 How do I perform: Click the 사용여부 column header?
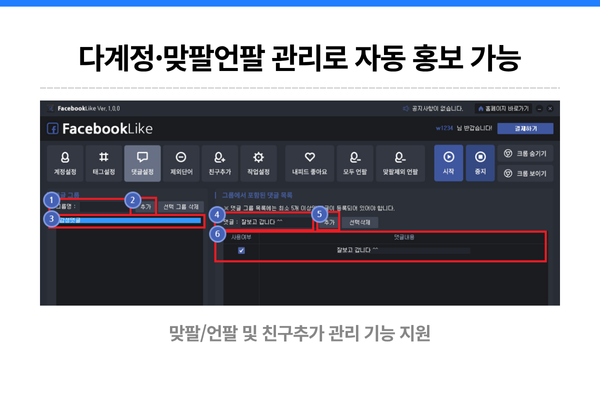point(241,237)
